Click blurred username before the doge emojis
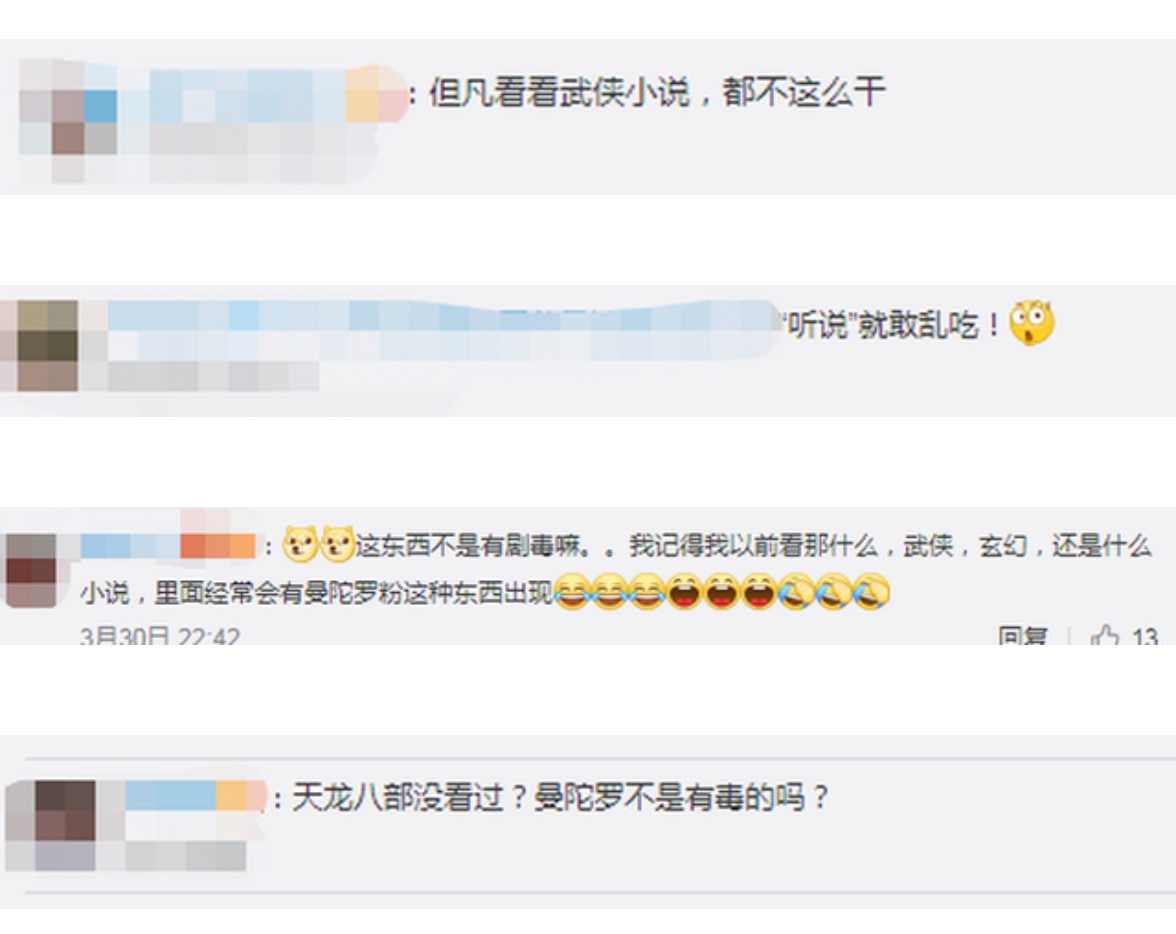Viewport: 1176px width, 934px height. tap(168, 545)
